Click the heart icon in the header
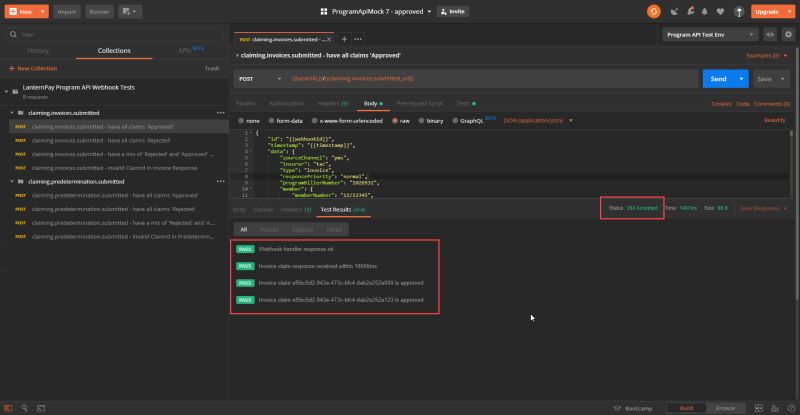 (720, 11)
